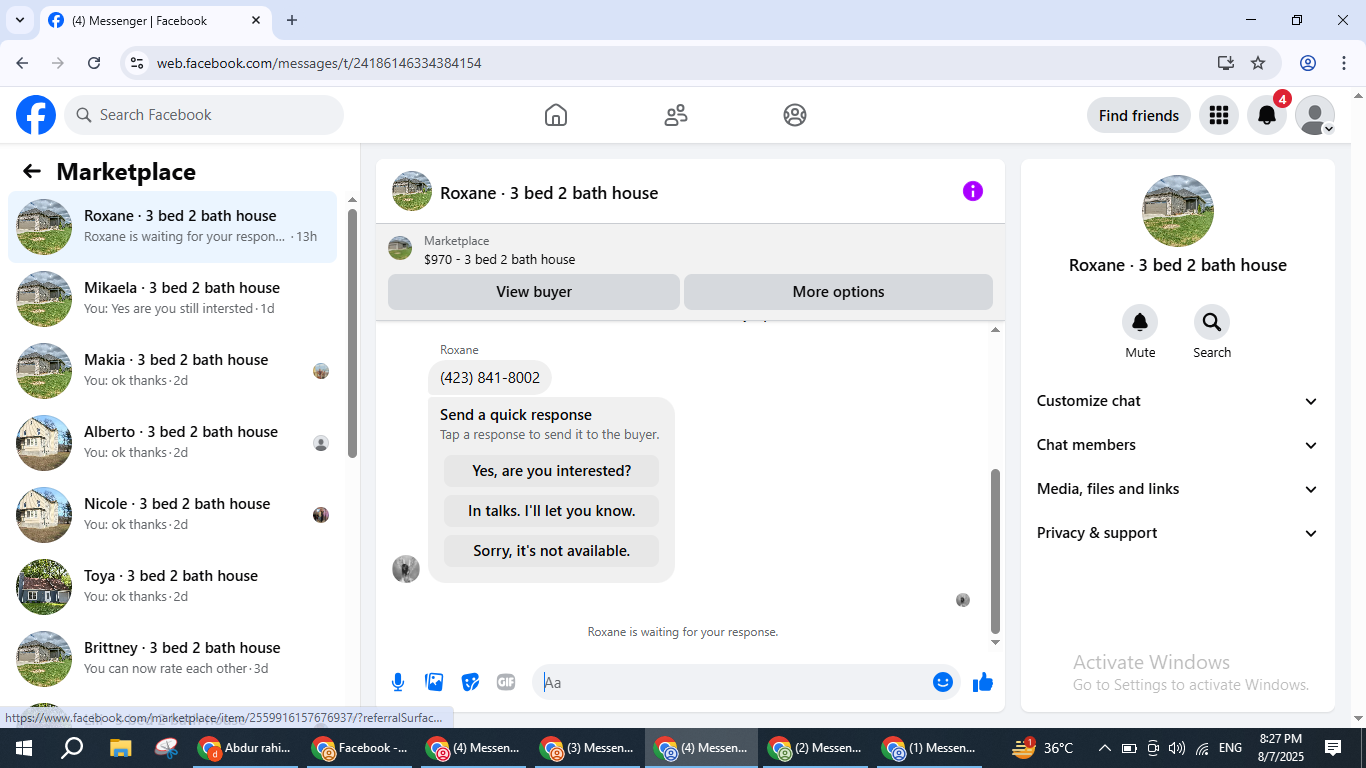
Task: Open the Facebook home logo
Action: coord(36,115)
